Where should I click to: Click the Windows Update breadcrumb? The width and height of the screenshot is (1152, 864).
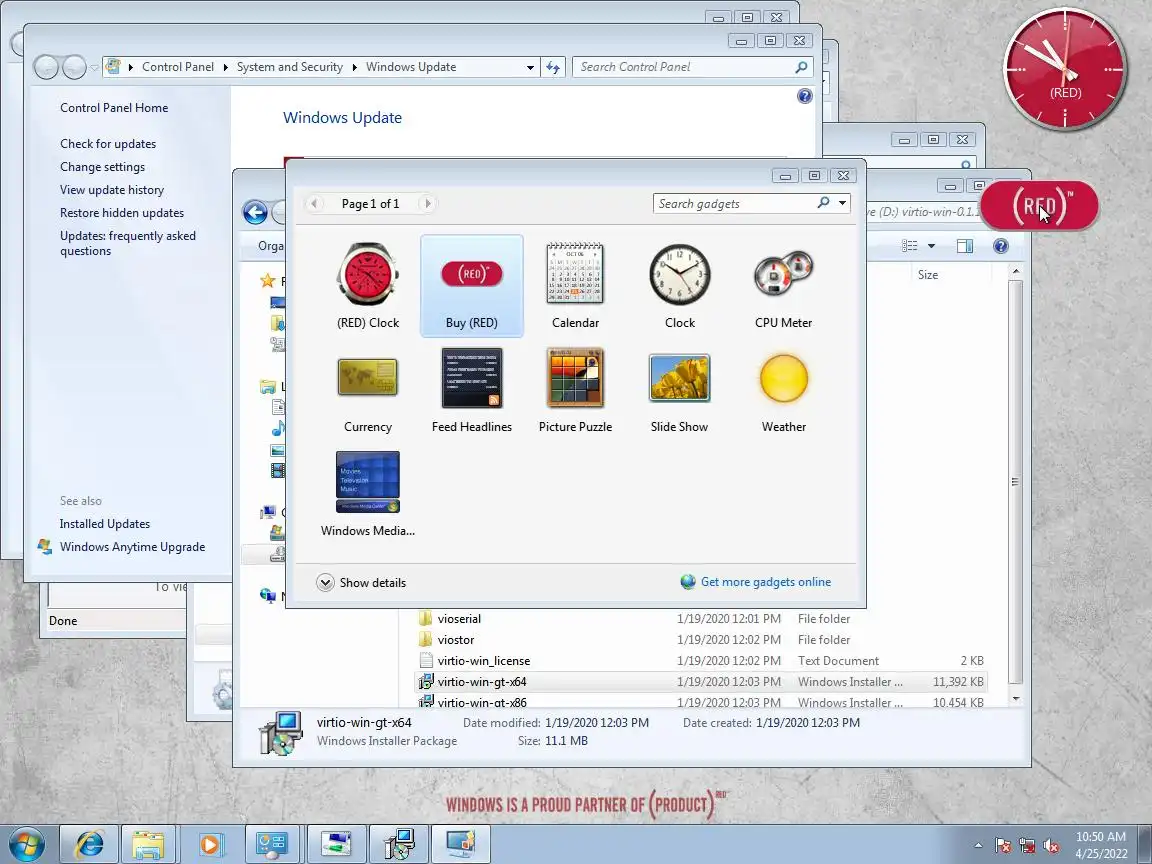click(411, 67)
